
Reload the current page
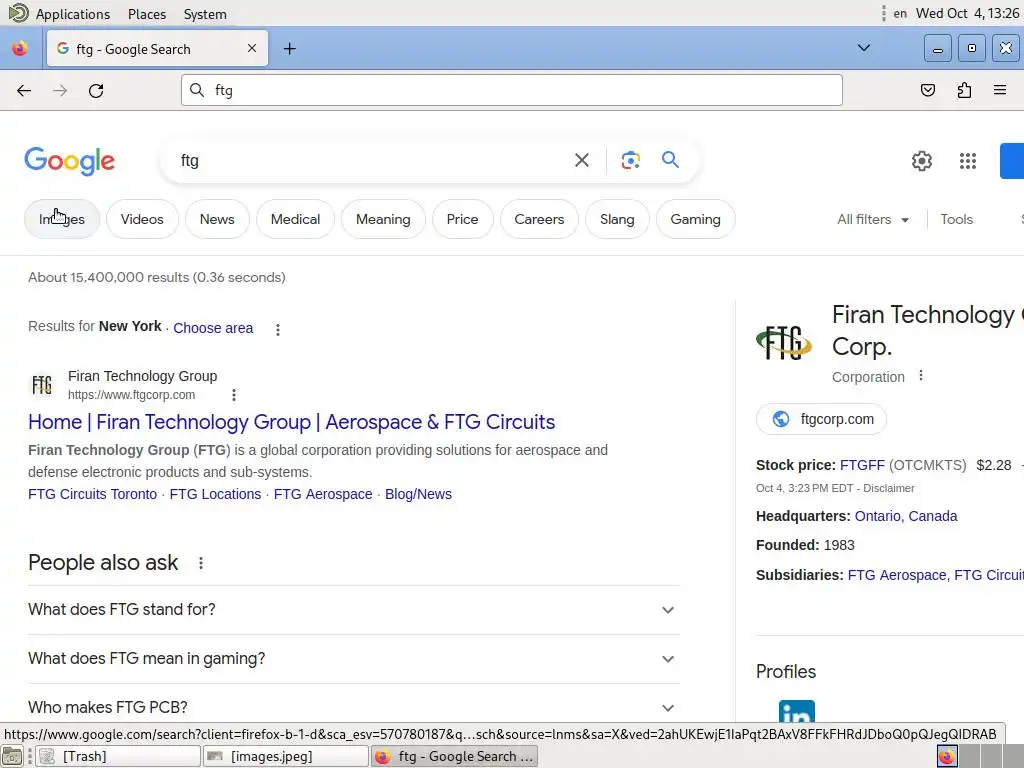96,91
